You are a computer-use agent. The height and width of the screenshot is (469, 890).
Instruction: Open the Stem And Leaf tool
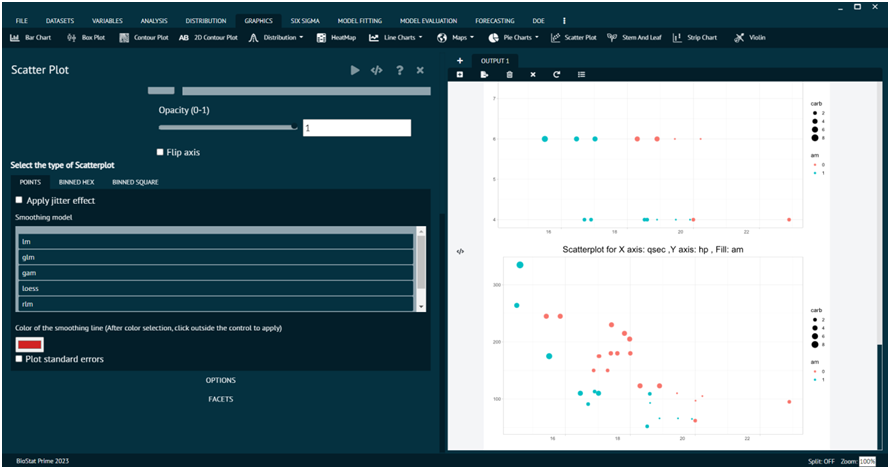[x=635, y=37]
